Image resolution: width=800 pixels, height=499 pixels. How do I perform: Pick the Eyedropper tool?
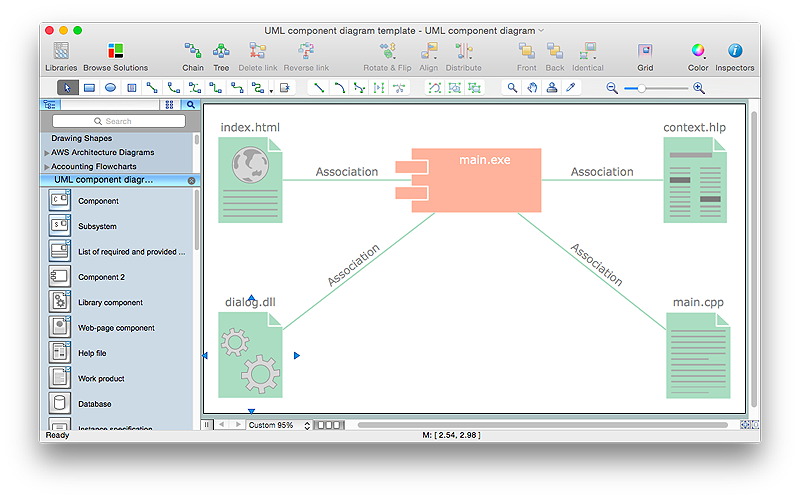coord(571,88)
